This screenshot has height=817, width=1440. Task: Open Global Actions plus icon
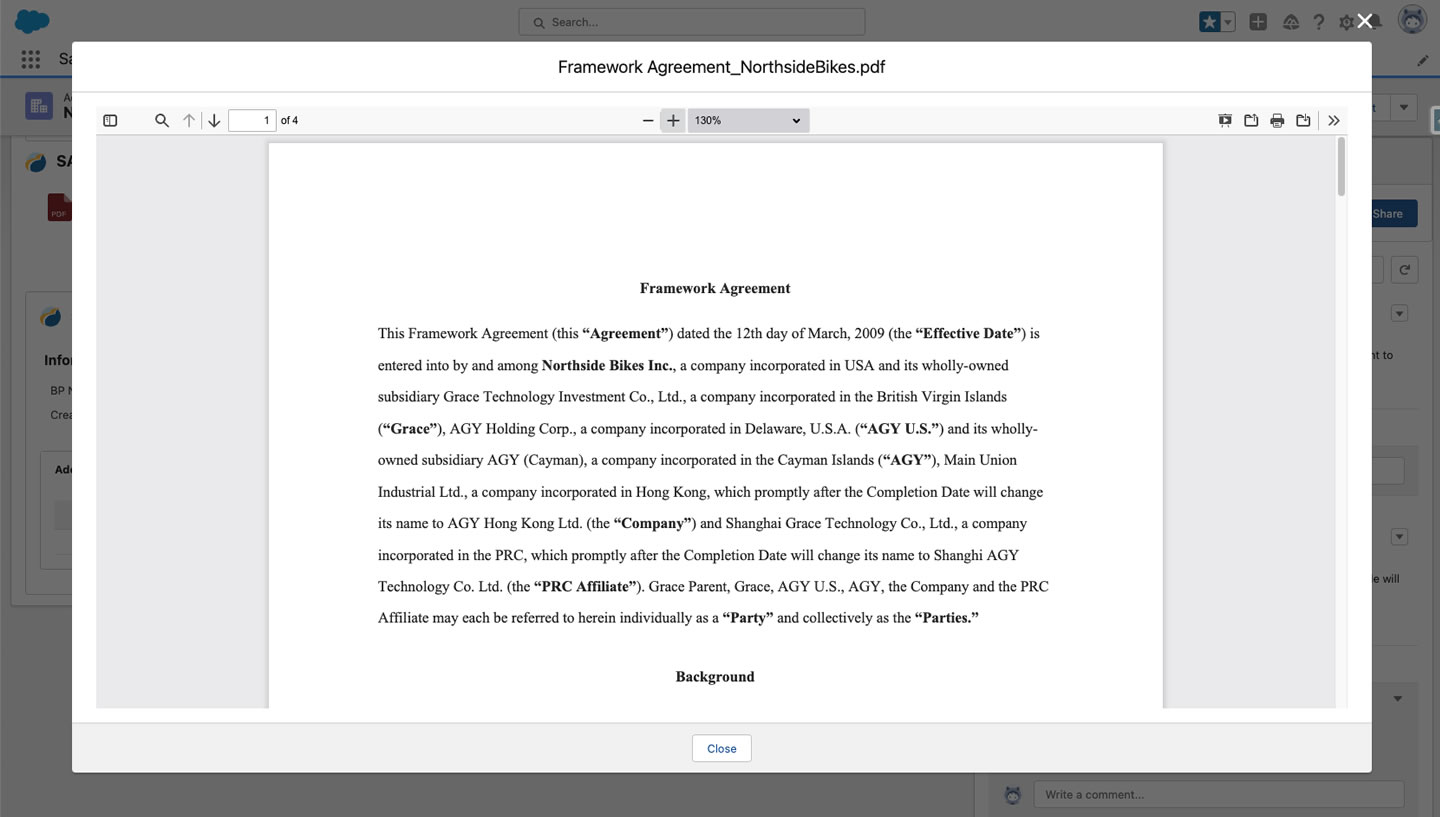click(1258, 22)
